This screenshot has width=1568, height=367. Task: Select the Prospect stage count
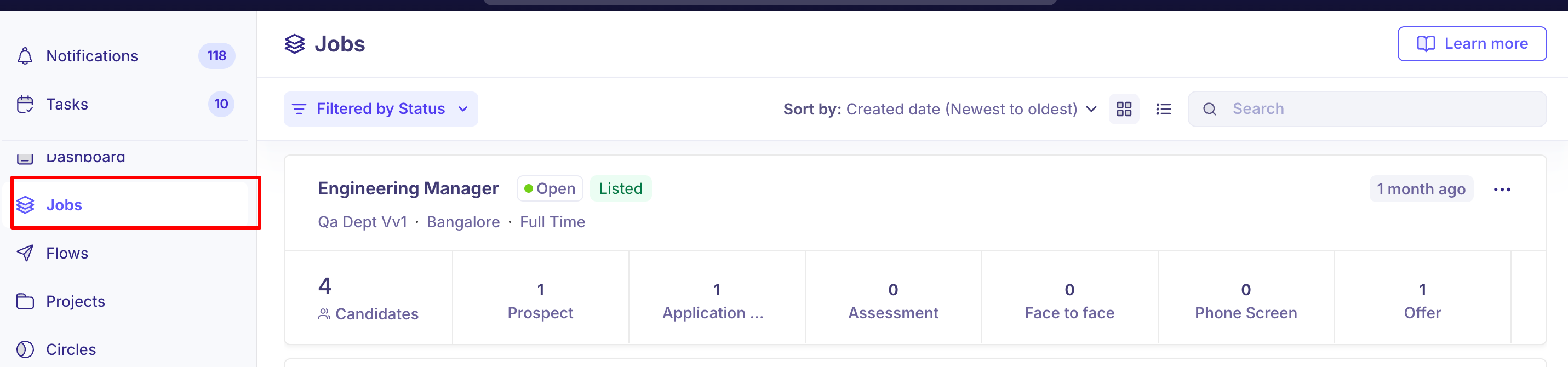click(540, 301)
